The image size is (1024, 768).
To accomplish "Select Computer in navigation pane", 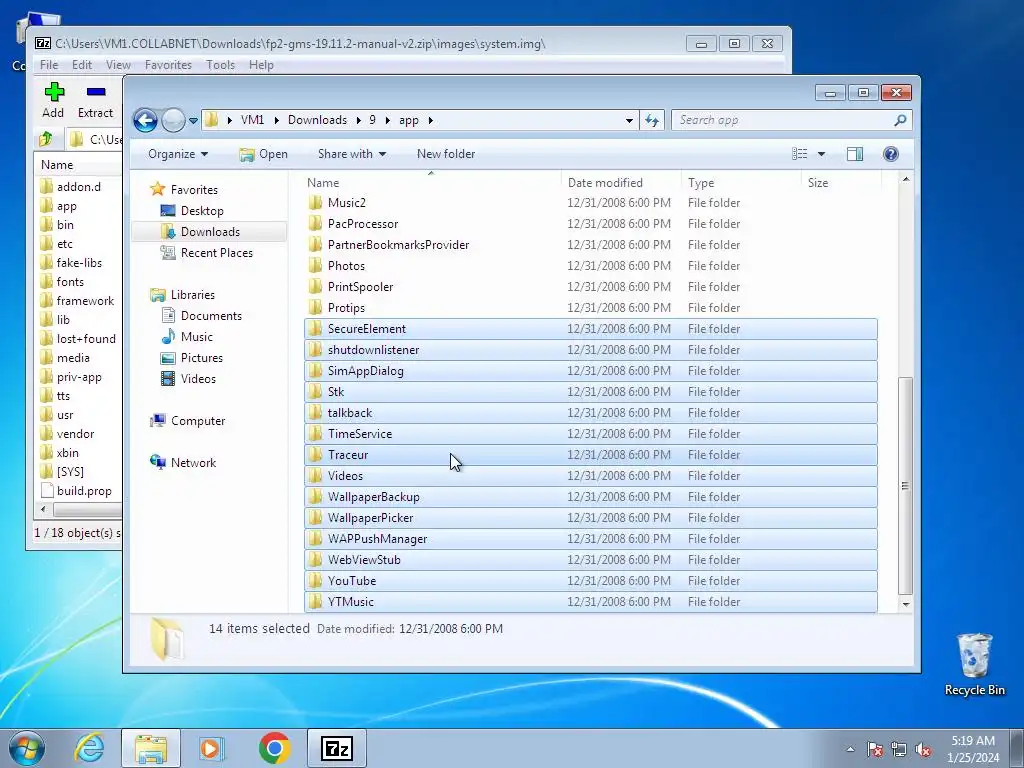I will click(x=197, y=421).
